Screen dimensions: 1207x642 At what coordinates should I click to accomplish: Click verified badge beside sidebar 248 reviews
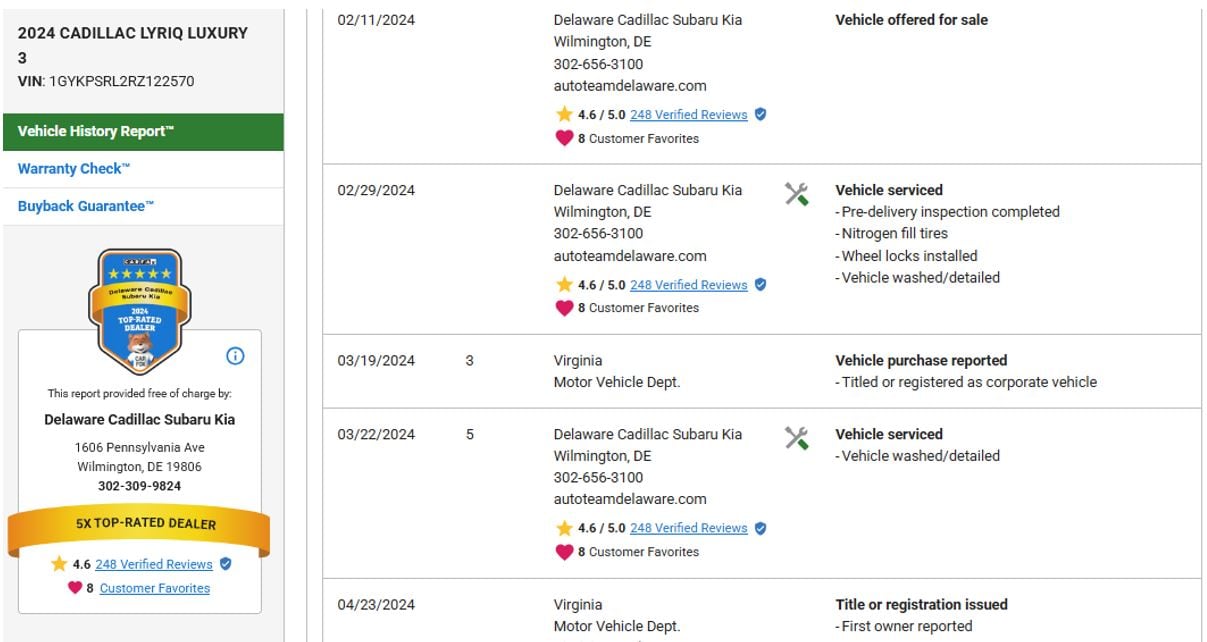(225, 564)
